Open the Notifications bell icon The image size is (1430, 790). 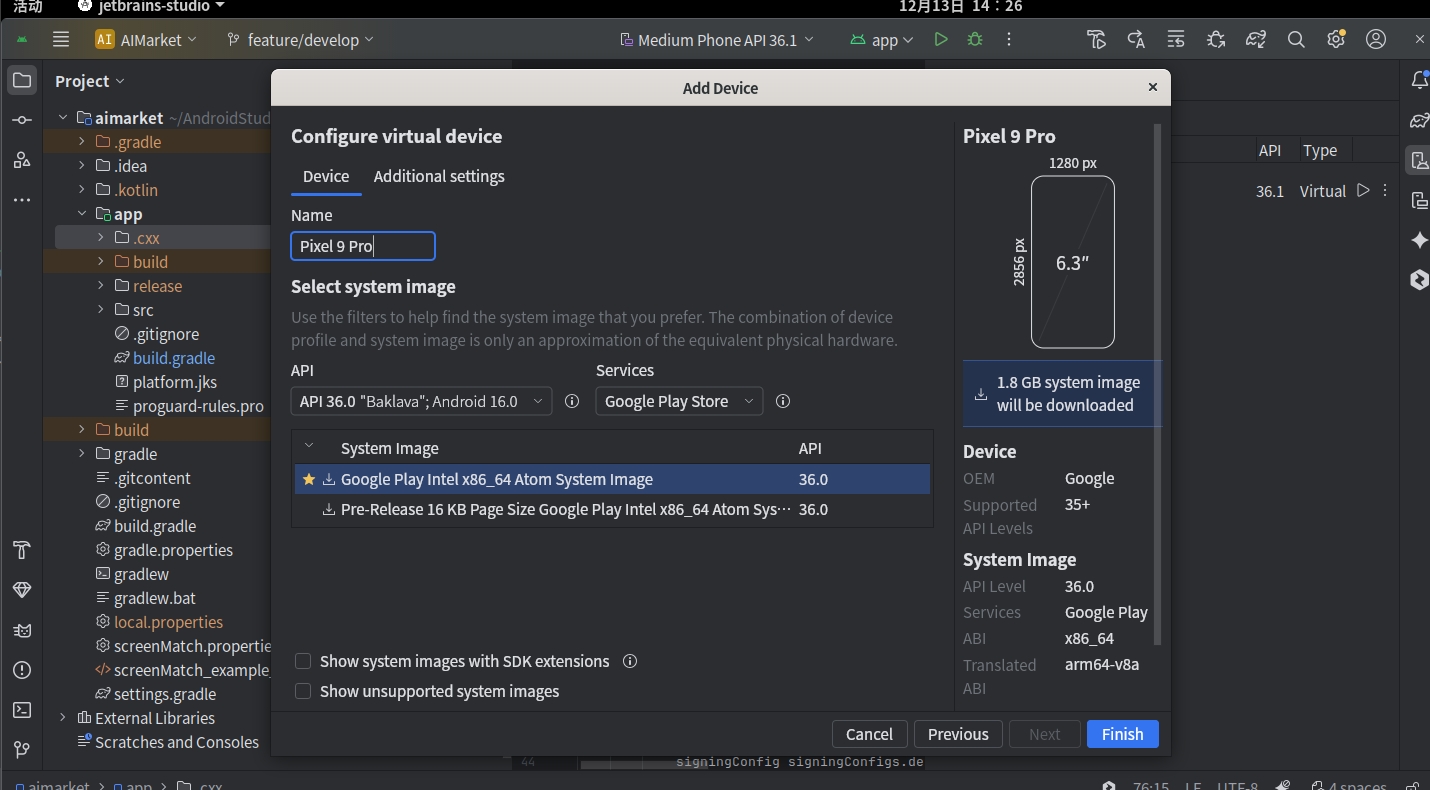click(1418, 81)
